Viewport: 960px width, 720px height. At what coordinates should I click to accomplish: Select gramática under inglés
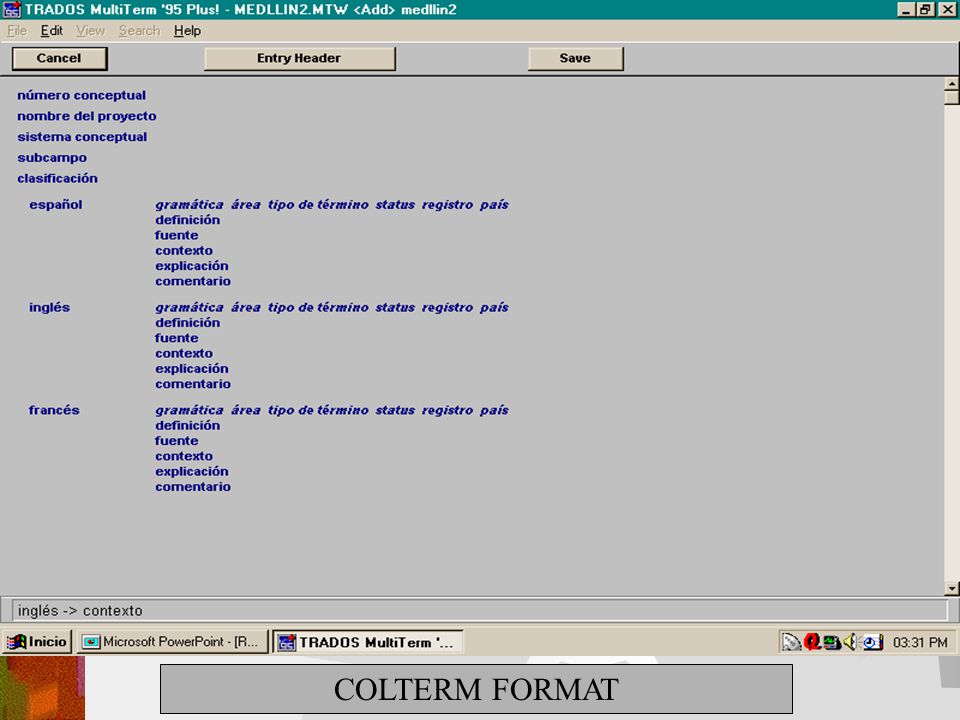[189, 308]
